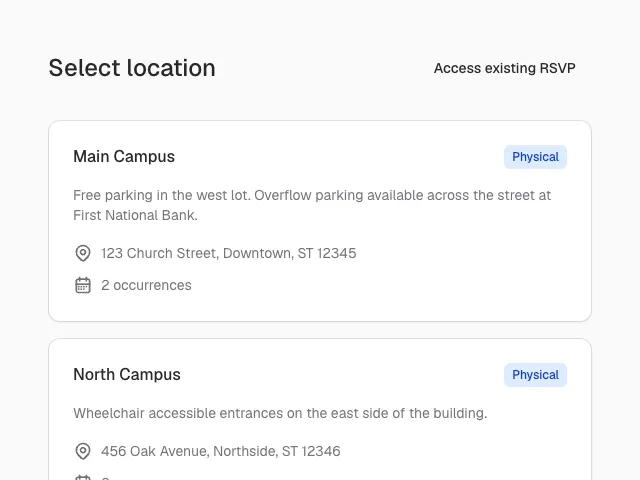This screenshot has width=640, height=480.
Task: Open the Access existing RSVP link
Action: pyautogui.click(x=504, y=68)
